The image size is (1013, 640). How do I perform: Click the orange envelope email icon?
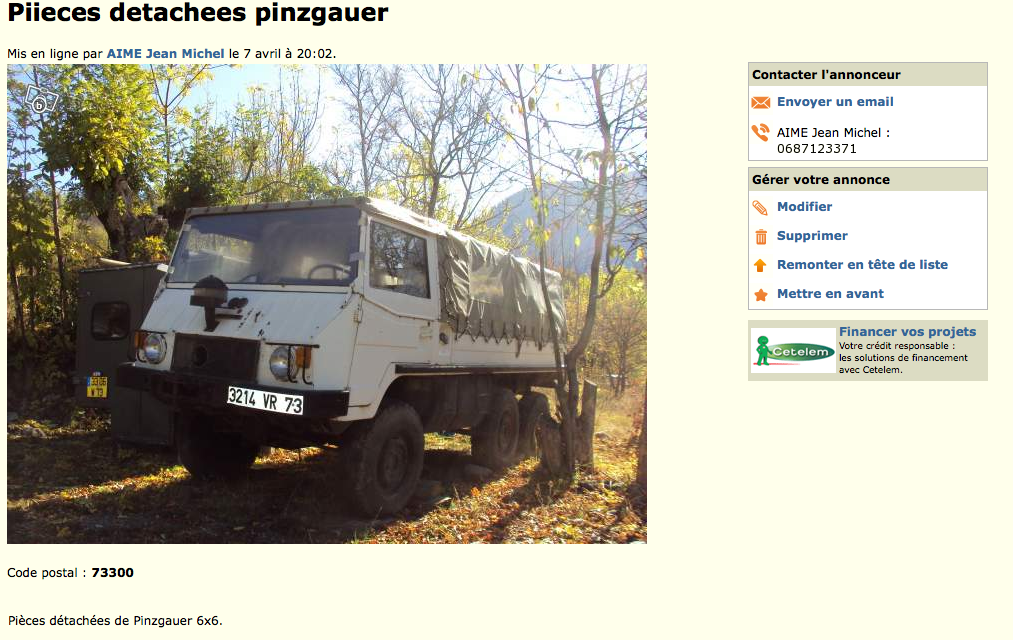pyautogui.click(x=760, y=103)
